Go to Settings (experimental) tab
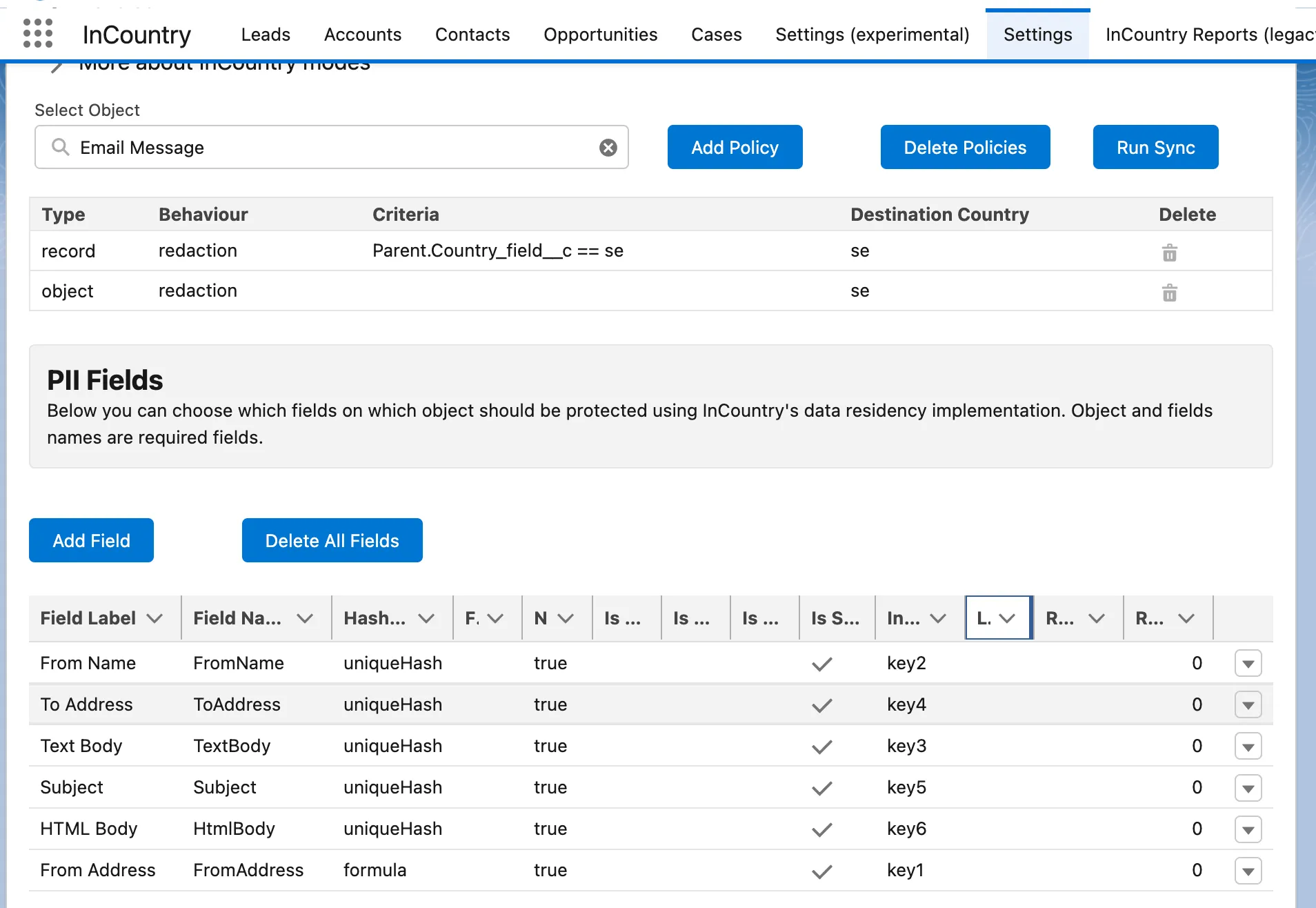This screenshot has width=1316, height=908. (872, 34)
